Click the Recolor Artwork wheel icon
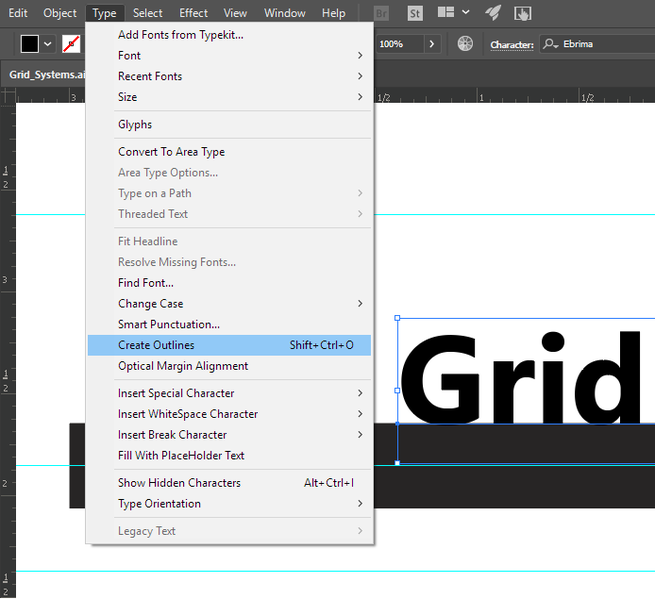655x599 pixels. pyautogui.click(x=465, y=44)
